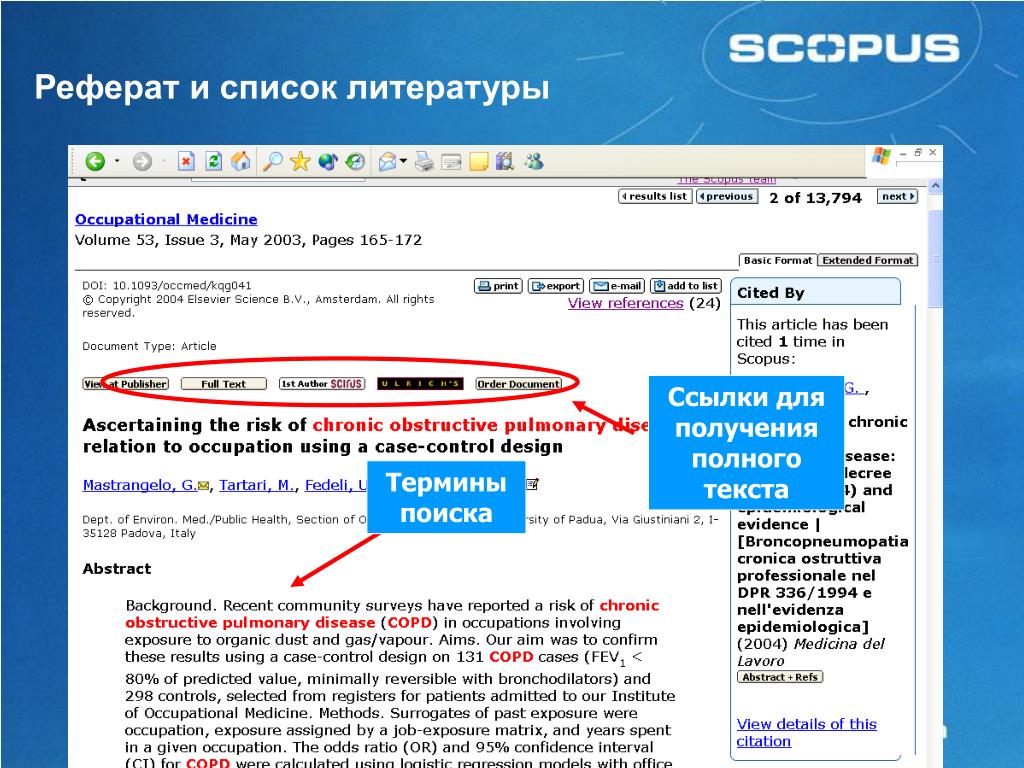Image resolution: width=1024 pixels, height=768 pixels.
Task: Open author Fedeli, U. link
Action: 336,485
